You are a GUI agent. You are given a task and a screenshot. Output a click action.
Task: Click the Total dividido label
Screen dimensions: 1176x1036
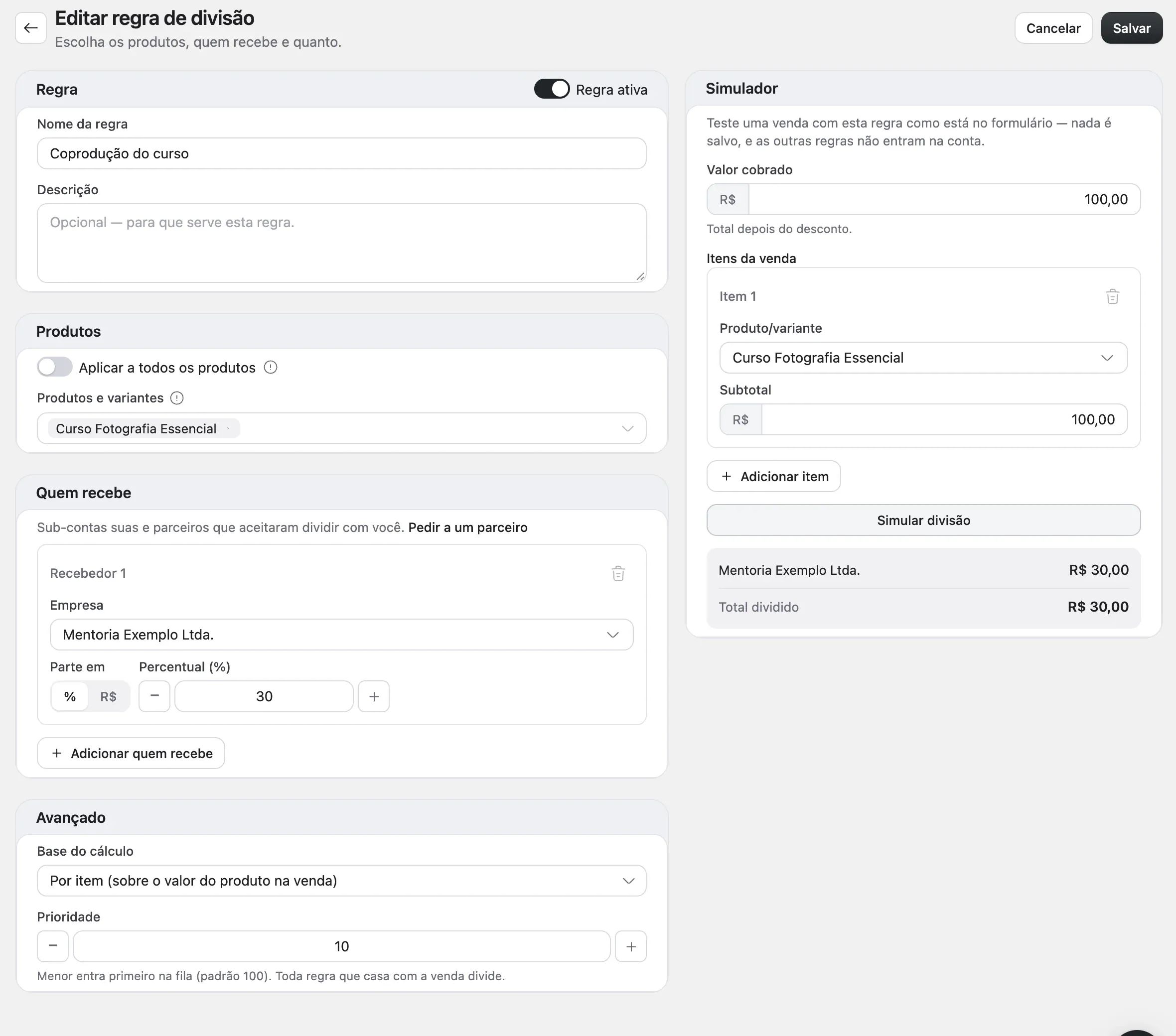758,607
